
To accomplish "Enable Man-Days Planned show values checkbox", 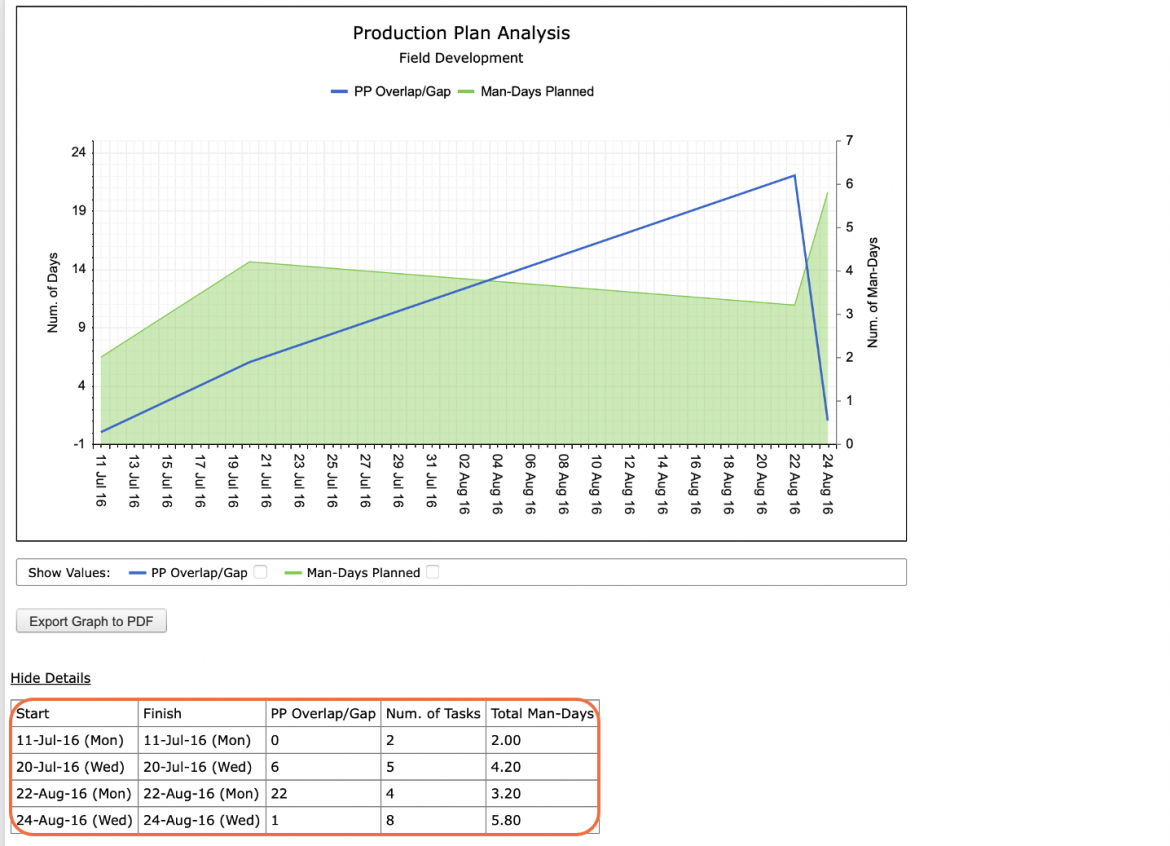I will tap(433, 572).
